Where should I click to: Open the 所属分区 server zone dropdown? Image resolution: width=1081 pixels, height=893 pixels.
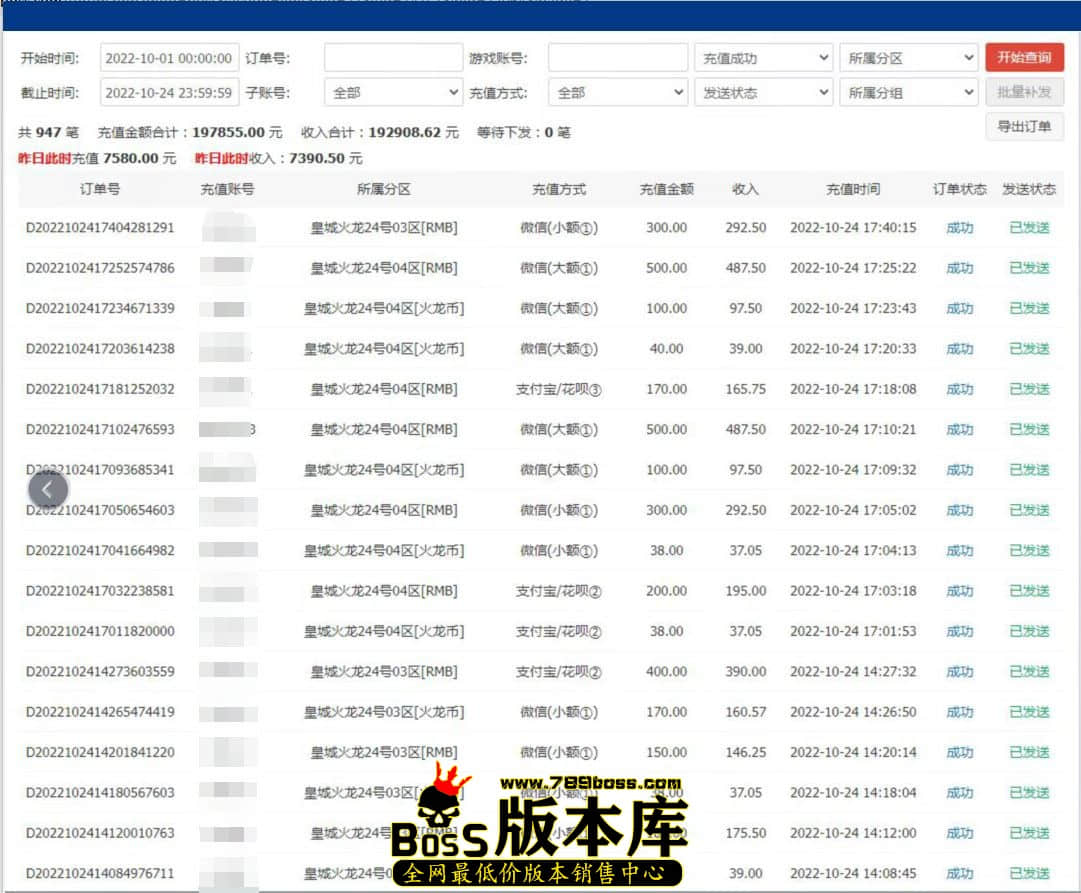click(x=908, y=58)
